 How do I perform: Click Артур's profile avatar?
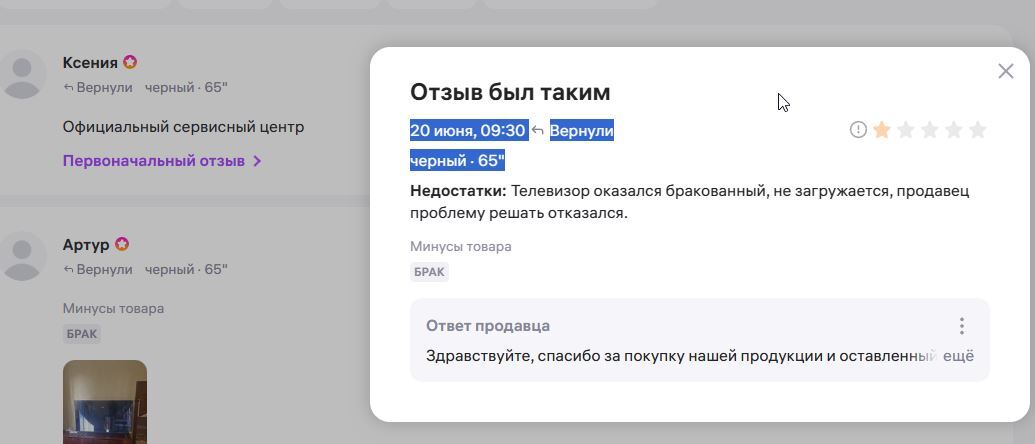(x=22, y=256)
